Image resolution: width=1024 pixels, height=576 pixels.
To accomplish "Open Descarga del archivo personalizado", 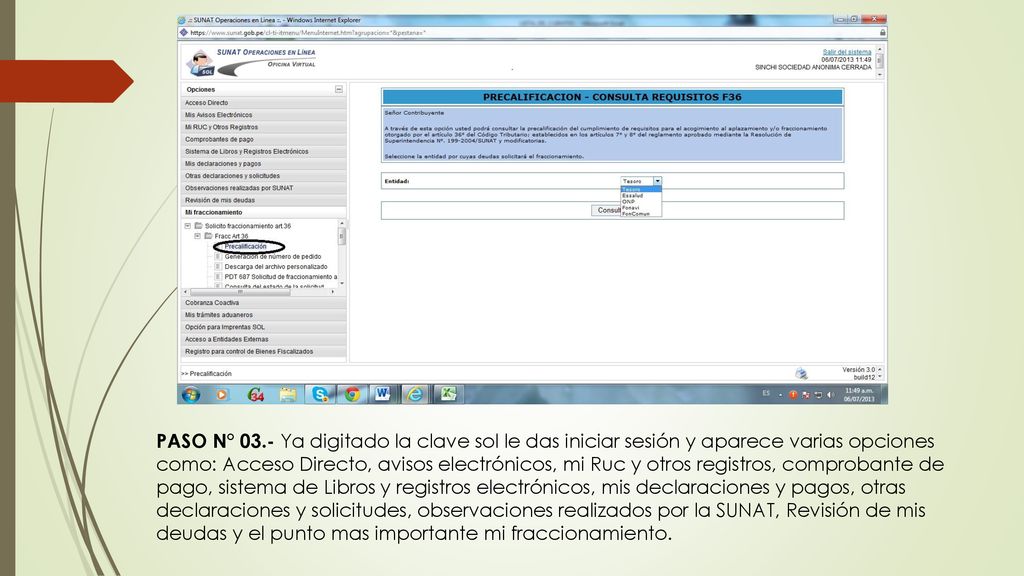I will [276, 266].
